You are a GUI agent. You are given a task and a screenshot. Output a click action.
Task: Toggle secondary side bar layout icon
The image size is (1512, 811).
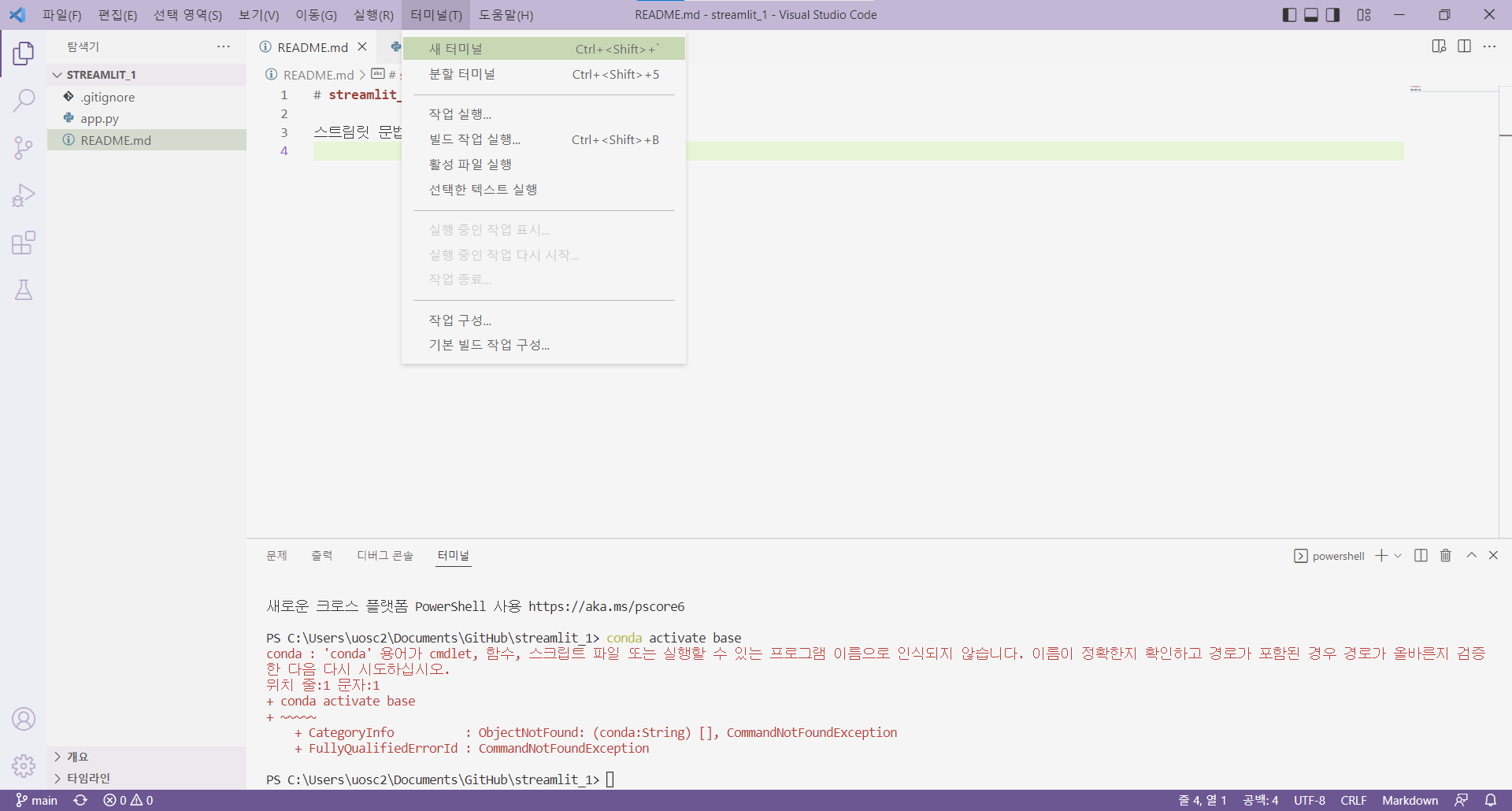click(x=1332, y=15)
